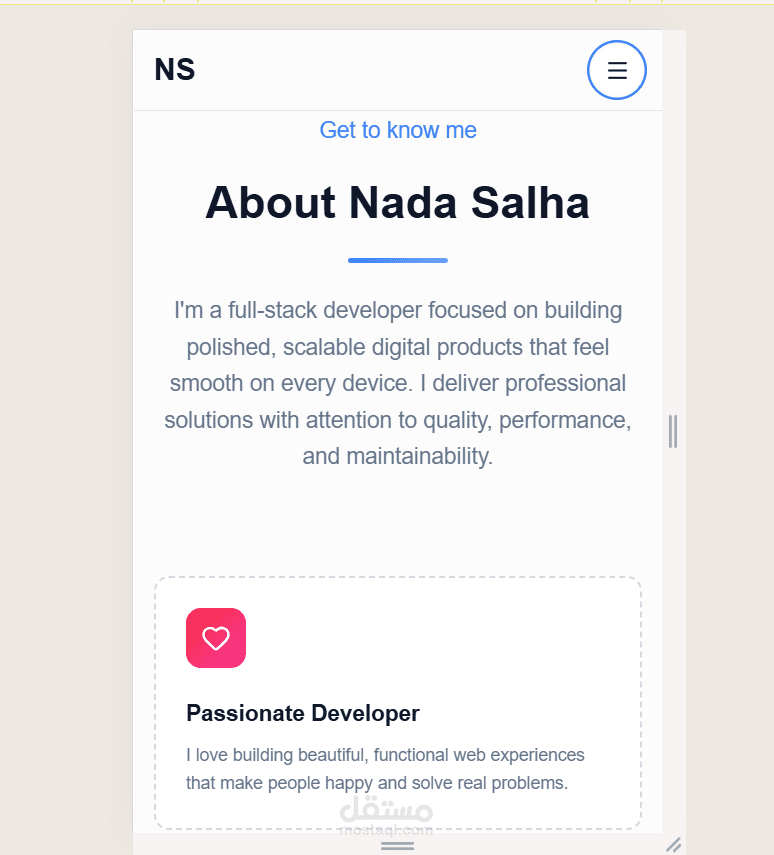Click the 'About Nada Salha' heading
The image size is (774, 855).
tap(397, 203)
